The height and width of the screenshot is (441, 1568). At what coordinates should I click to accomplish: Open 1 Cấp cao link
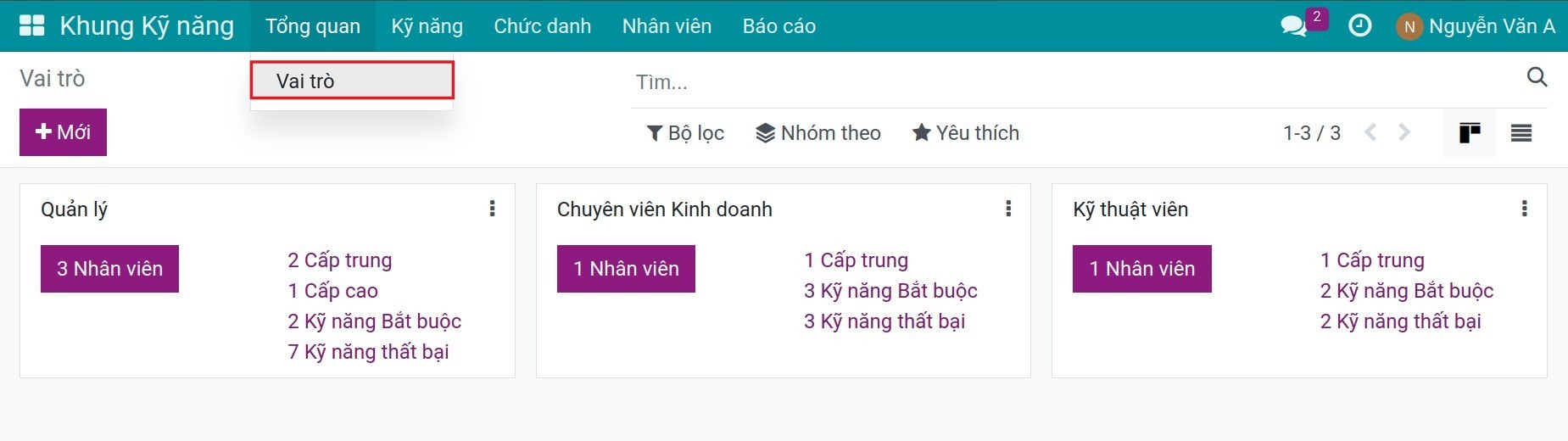click(332, 291)
